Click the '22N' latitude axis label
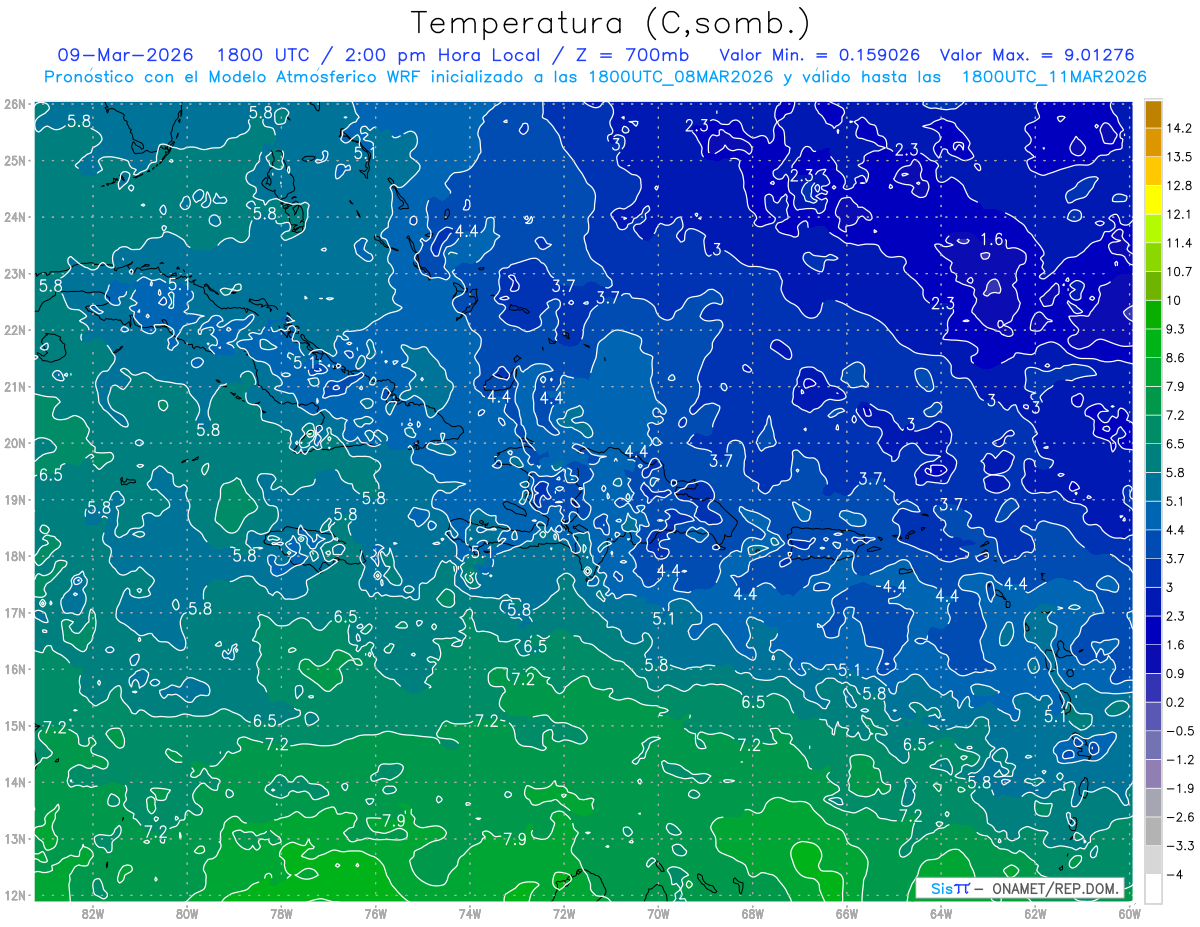The image size is (1200, 927). (x=14, y=330)
